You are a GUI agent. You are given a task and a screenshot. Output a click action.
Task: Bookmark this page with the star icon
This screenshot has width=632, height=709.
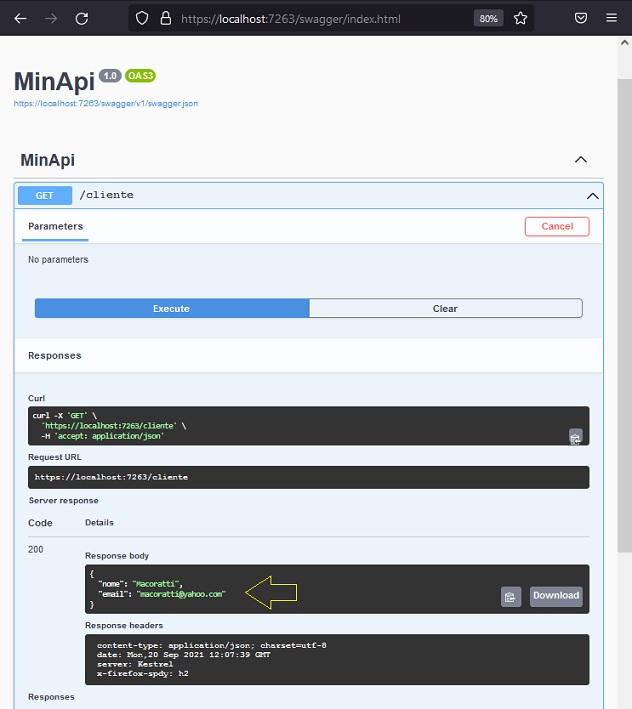pos(520,19)
